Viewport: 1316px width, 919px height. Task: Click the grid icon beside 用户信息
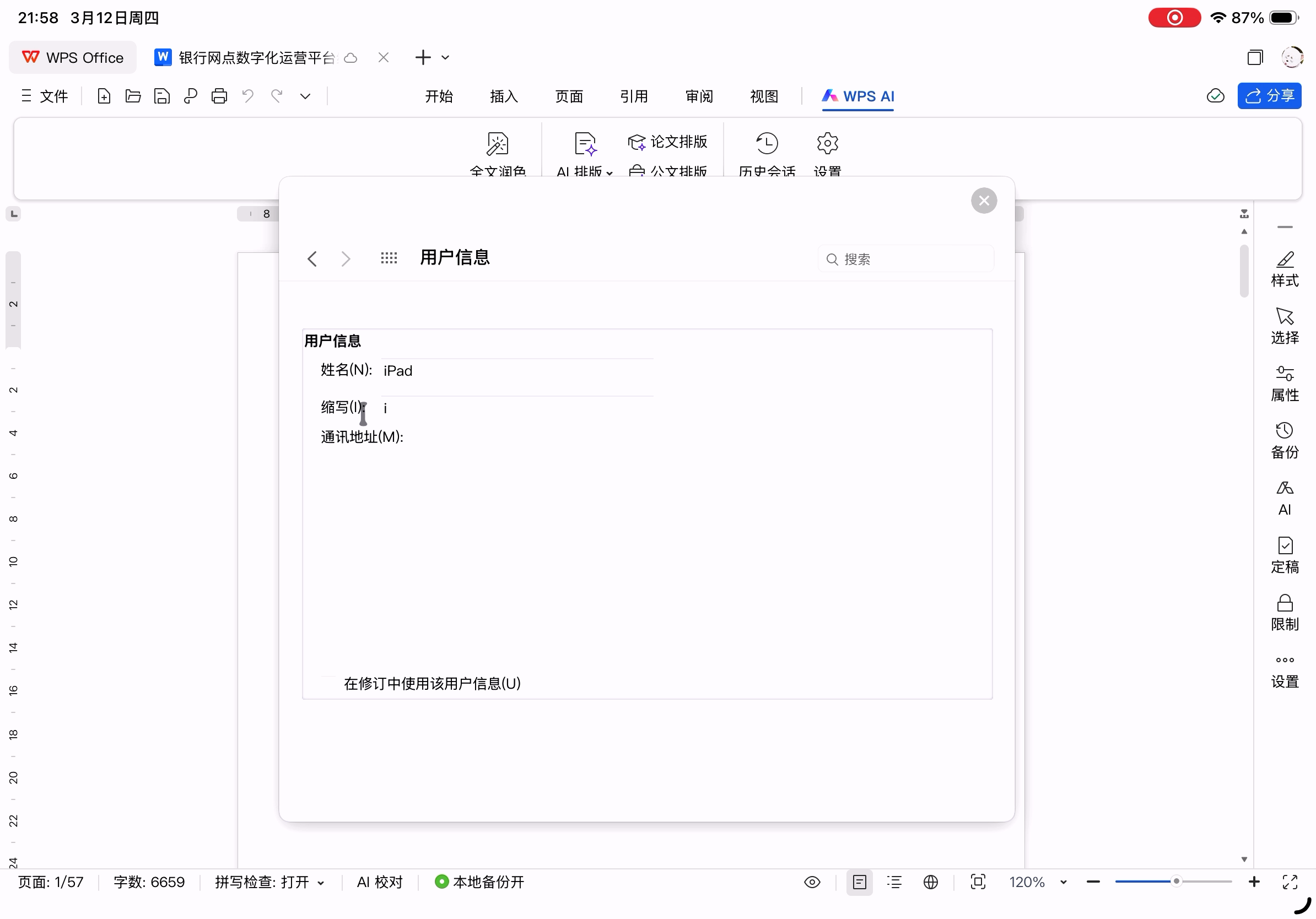click(x=389, y=258)
